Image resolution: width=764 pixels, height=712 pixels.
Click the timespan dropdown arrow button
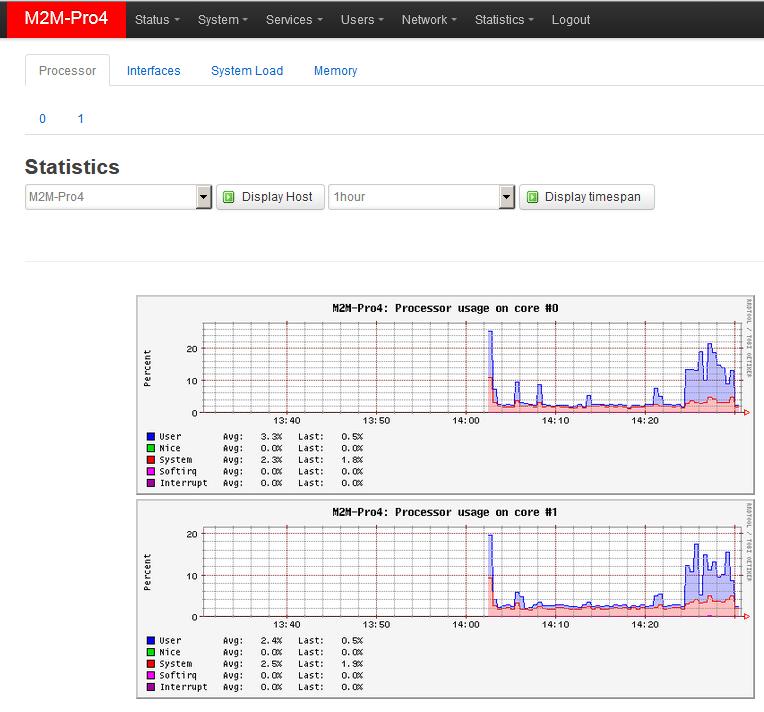pos(507,197)
